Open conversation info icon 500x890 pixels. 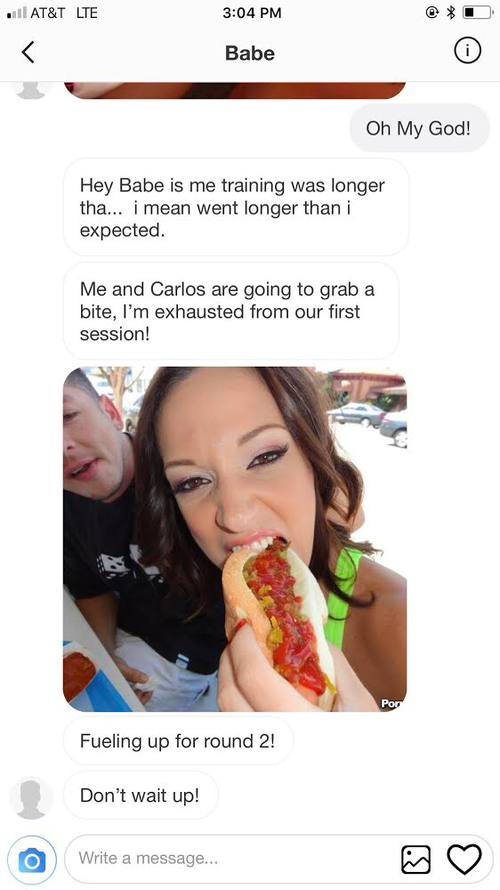pos(467,51)
